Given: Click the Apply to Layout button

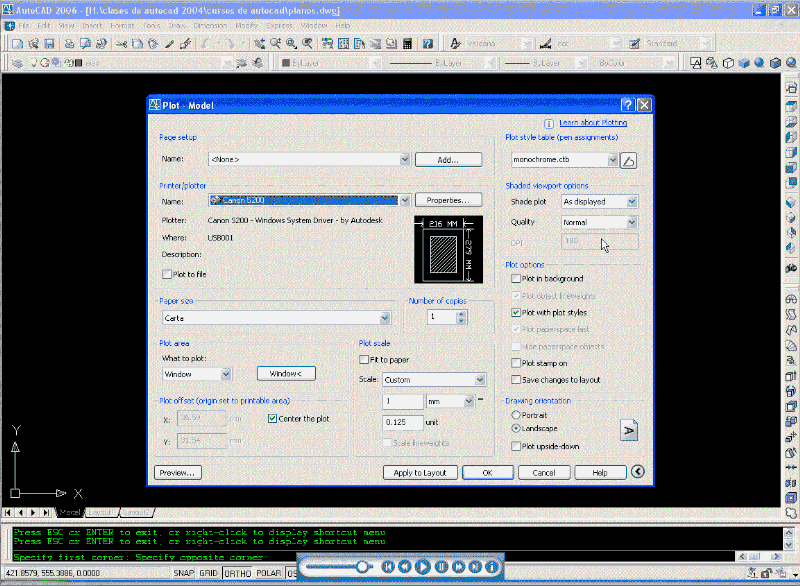Looking at the screenshot, I should [420, 473].
